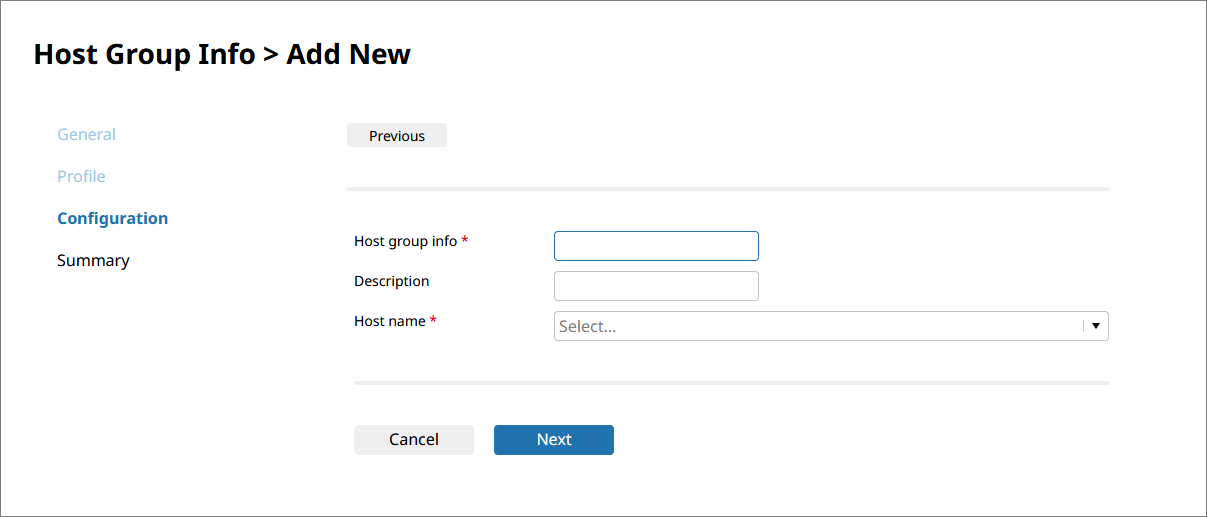Go to the Profile wizard step
This screenshot has width=1207, height=517.
(x=81, y=176)
